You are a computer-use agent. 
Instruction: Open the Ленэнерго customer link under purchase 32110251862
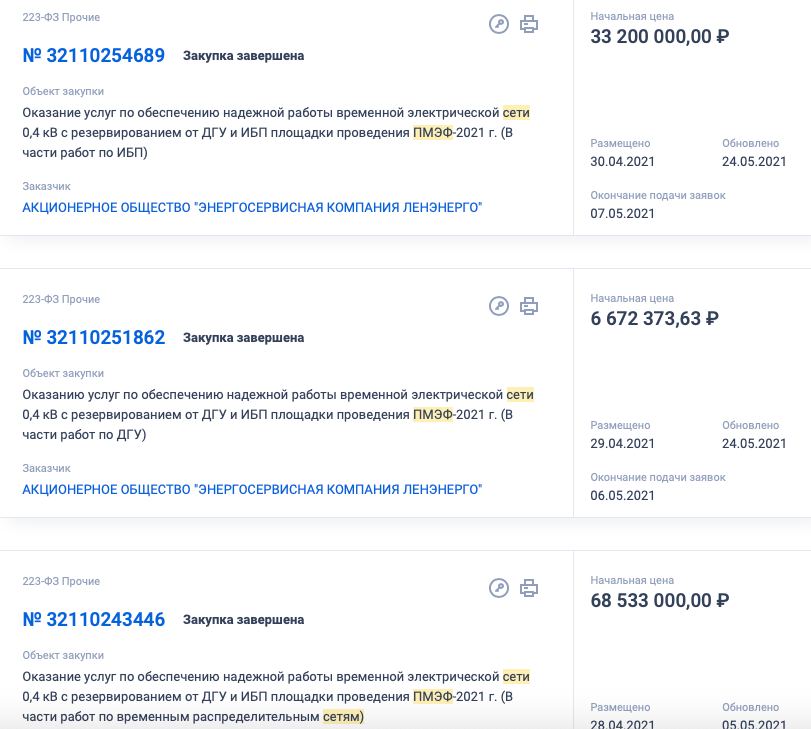click(x=252, y=490)
